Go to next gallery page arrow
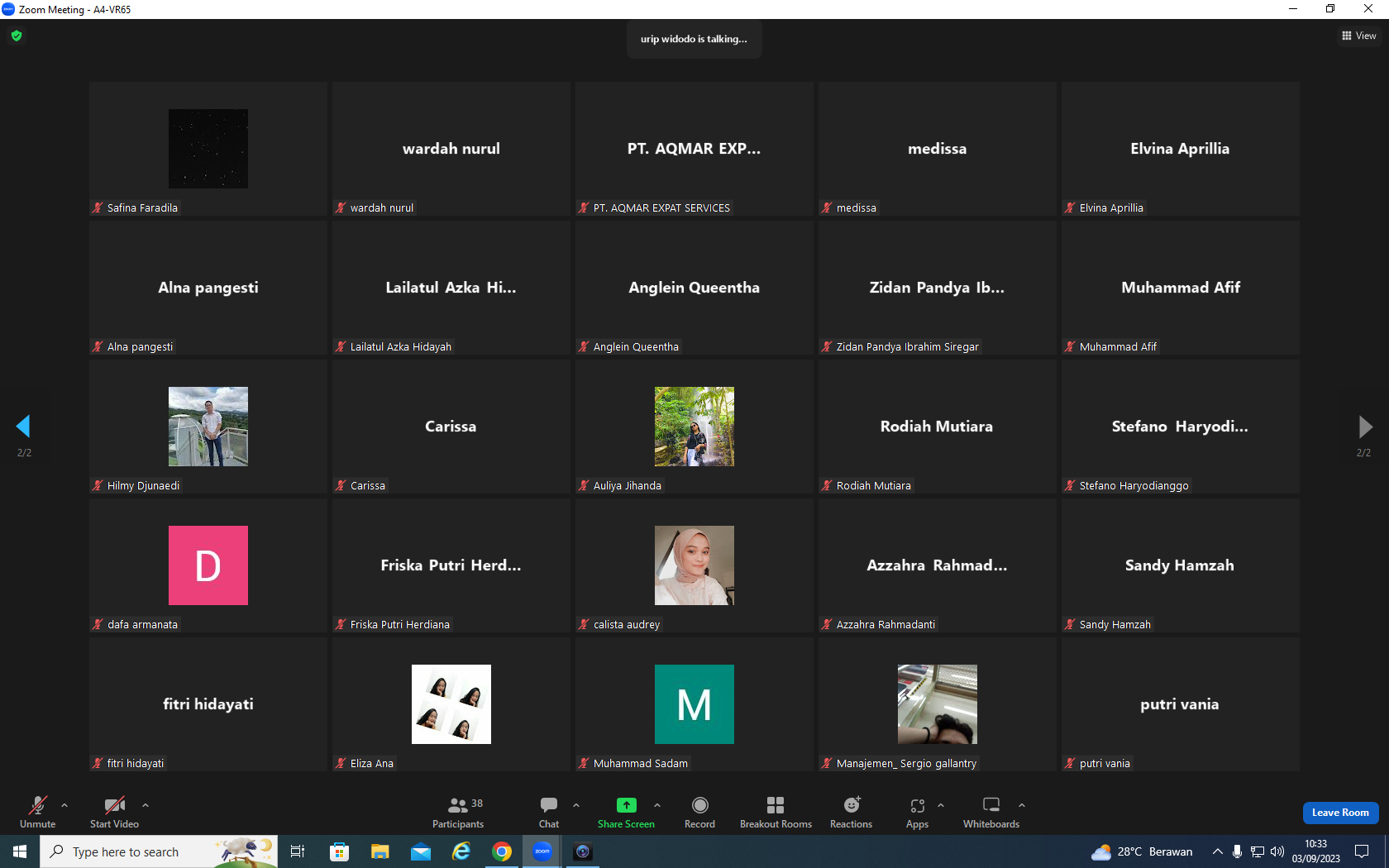 (1365, 427)
